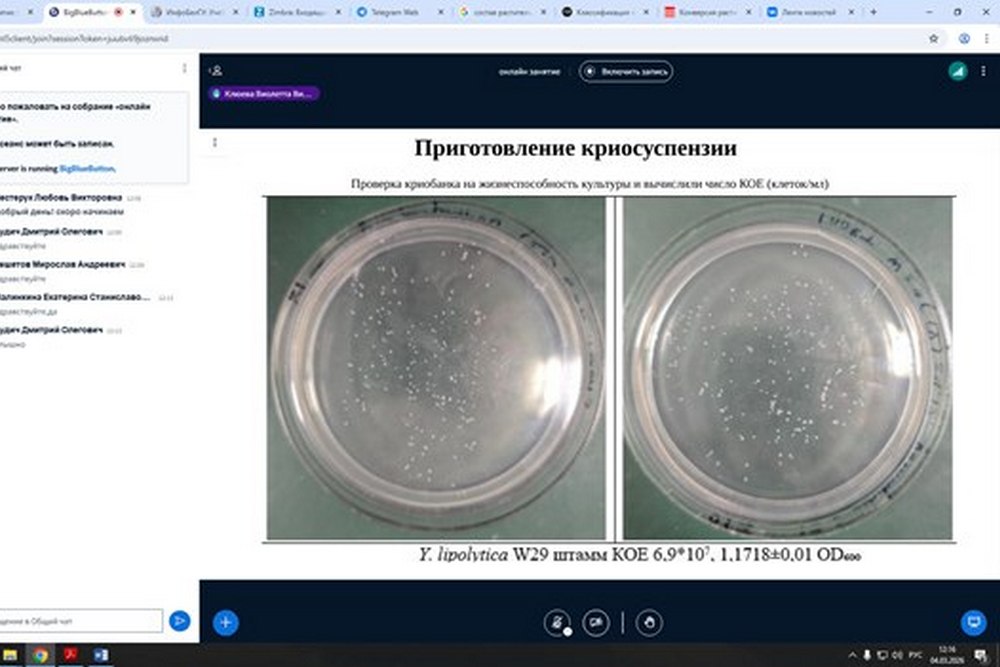Image resolution: width=1000 pixels, height=667 pixels.
Task: Open the blue plus actions menu
Action: coord(225,622)
